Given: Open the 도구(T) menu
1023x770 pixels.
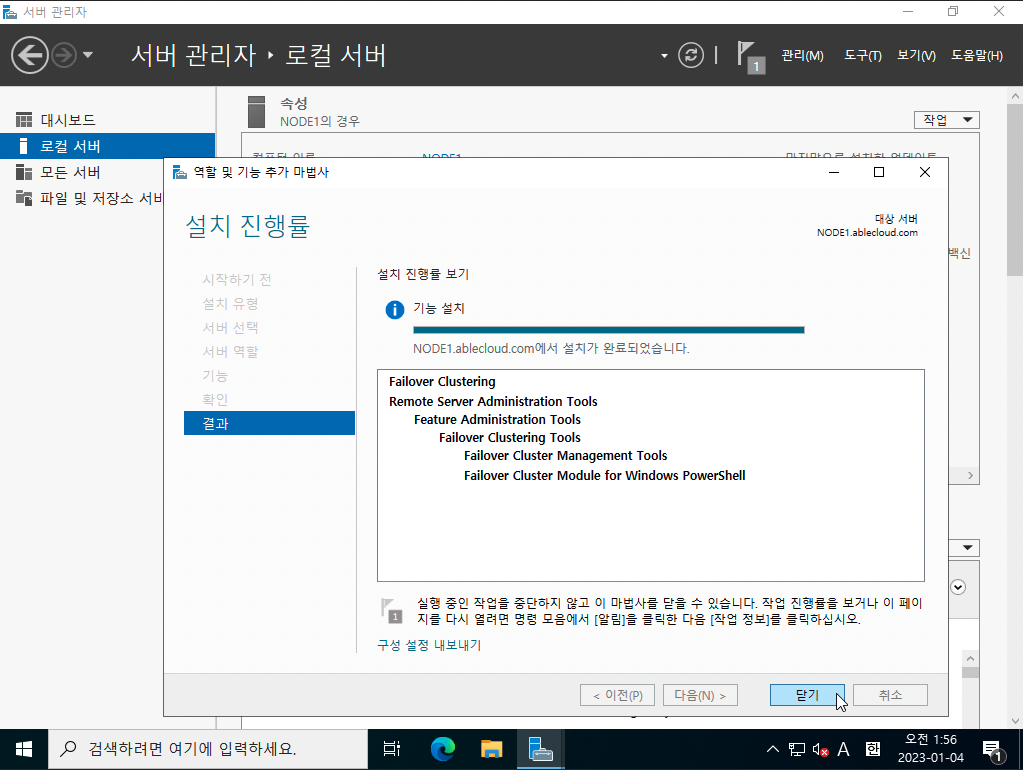Looking at the screenshot, I should (x=863, y=55).
